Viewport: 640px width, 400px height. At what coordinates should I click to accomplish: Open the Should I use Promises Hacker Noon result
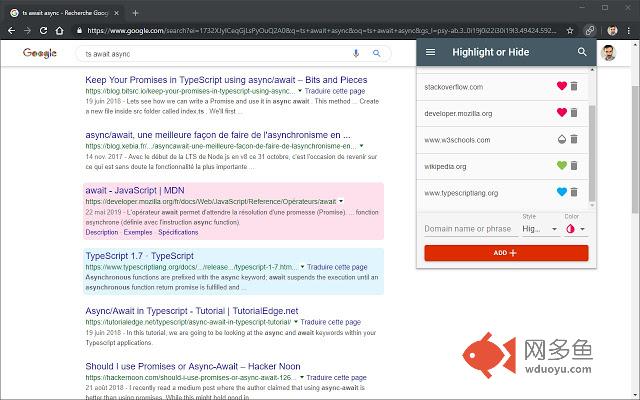(193, 367)
